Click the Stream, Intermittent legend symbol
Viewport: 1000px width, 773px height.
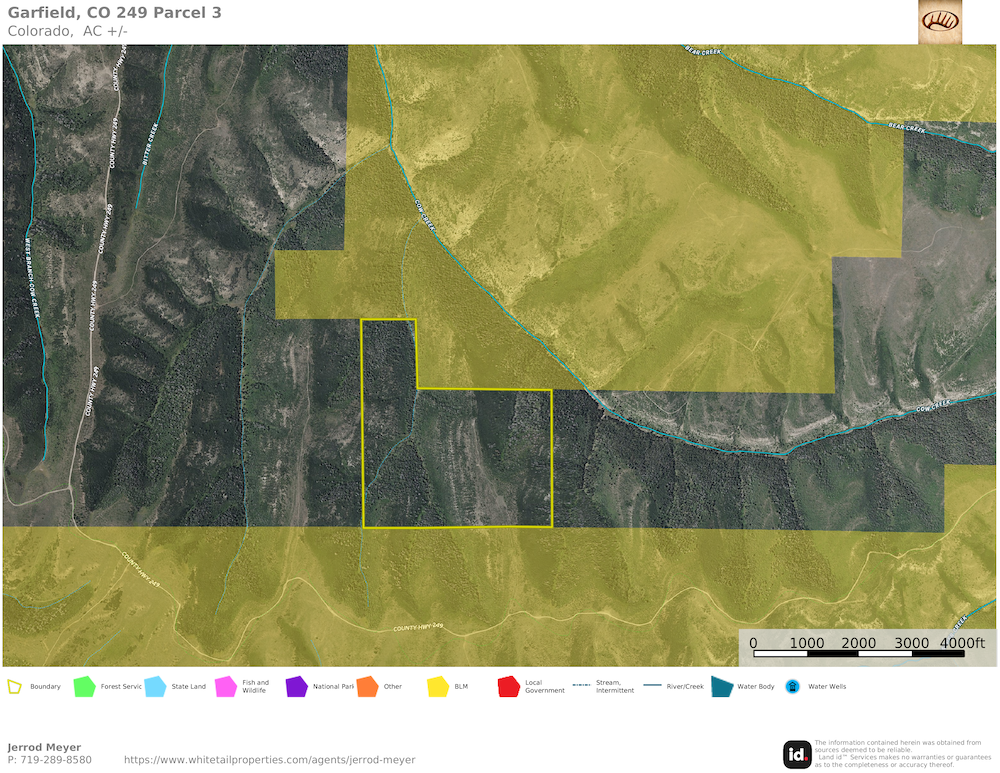coord(581,687)
